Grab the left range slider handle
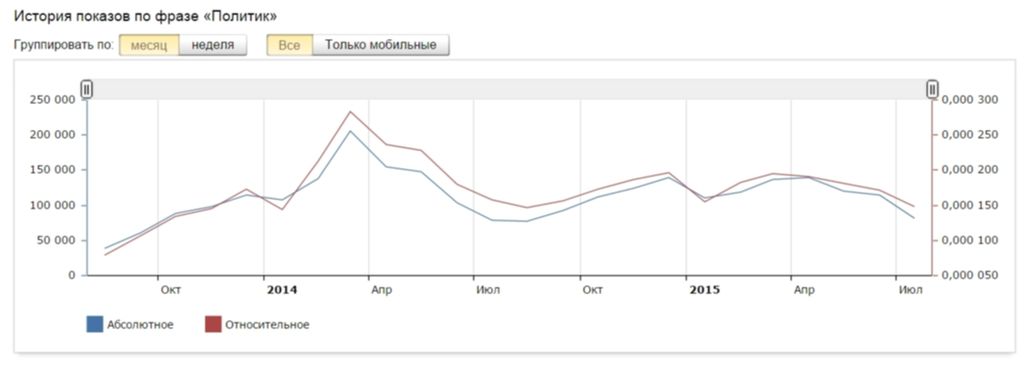 point(87,89)
